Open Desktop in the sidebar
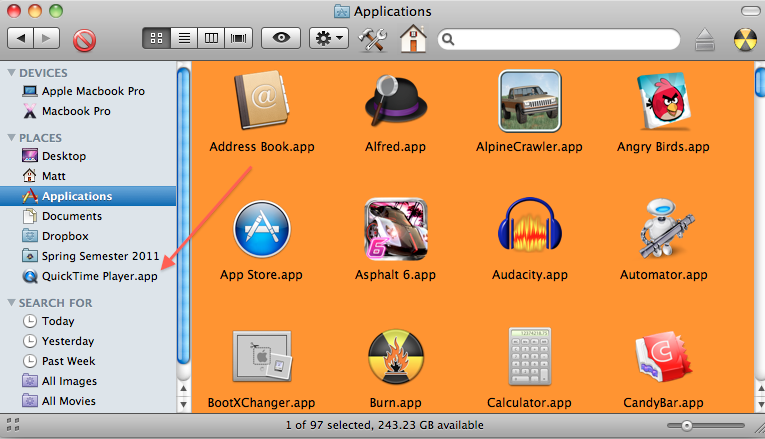 88,156
